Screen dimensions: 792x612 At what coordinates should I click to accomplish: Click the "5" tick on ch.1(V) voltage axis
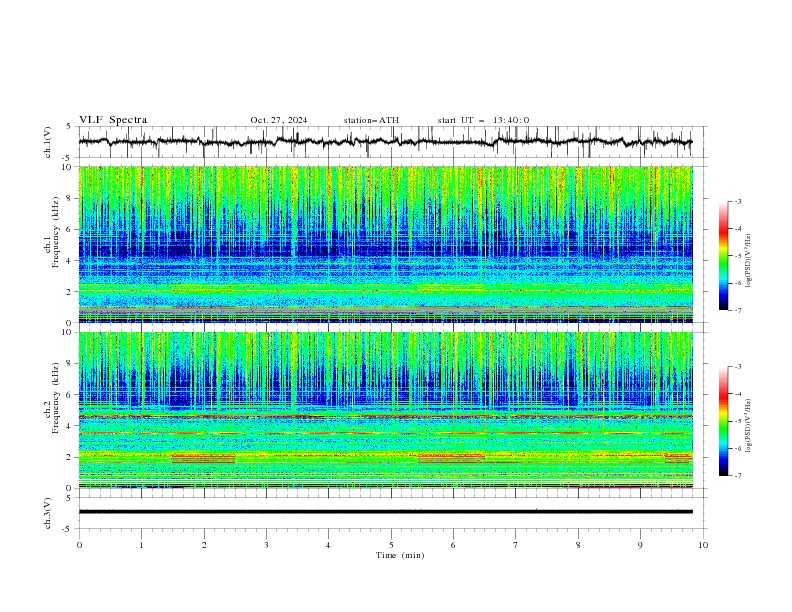71,127
